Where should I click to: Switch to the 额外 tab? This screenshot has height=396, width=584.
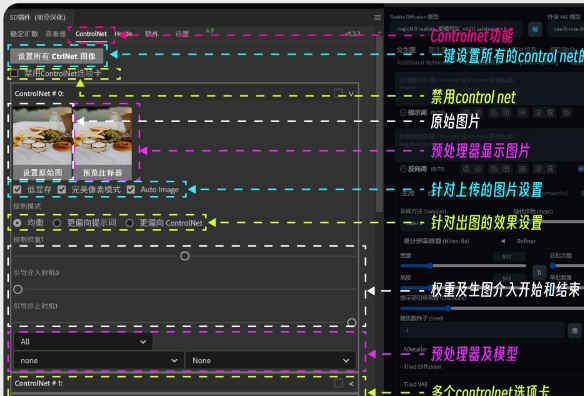[151, 34]
